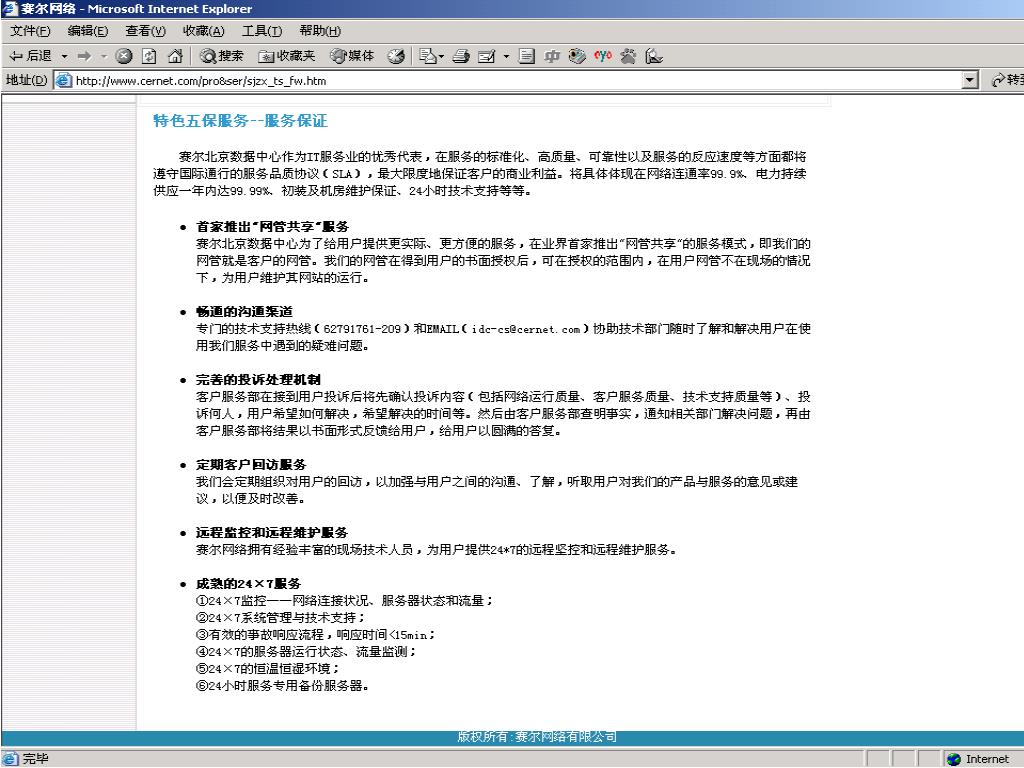
Task: Click the heading 远程监控和远程维护服务
Action: pos(272,532)
